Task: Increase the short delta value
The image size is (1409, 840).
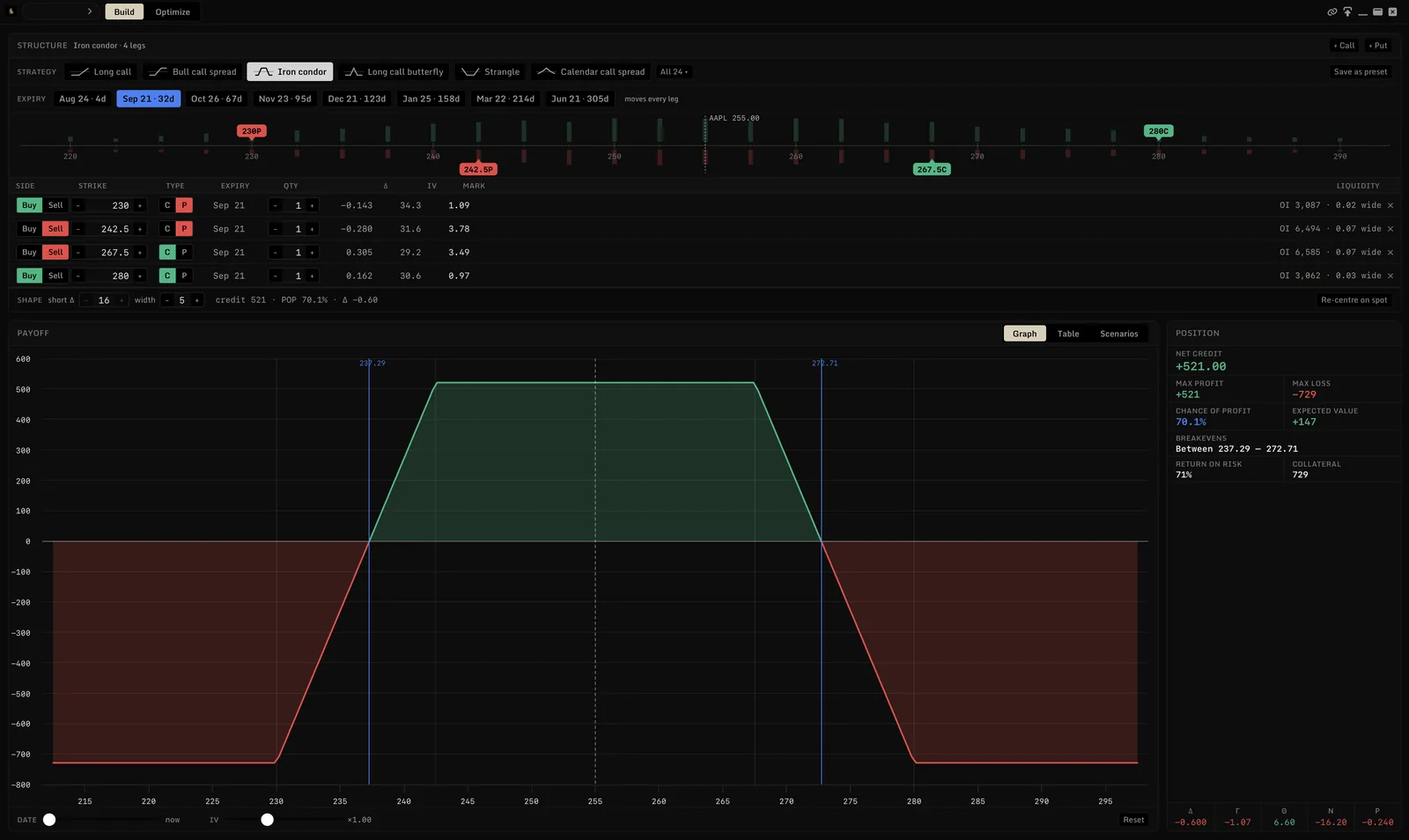Action: point(122,300)
